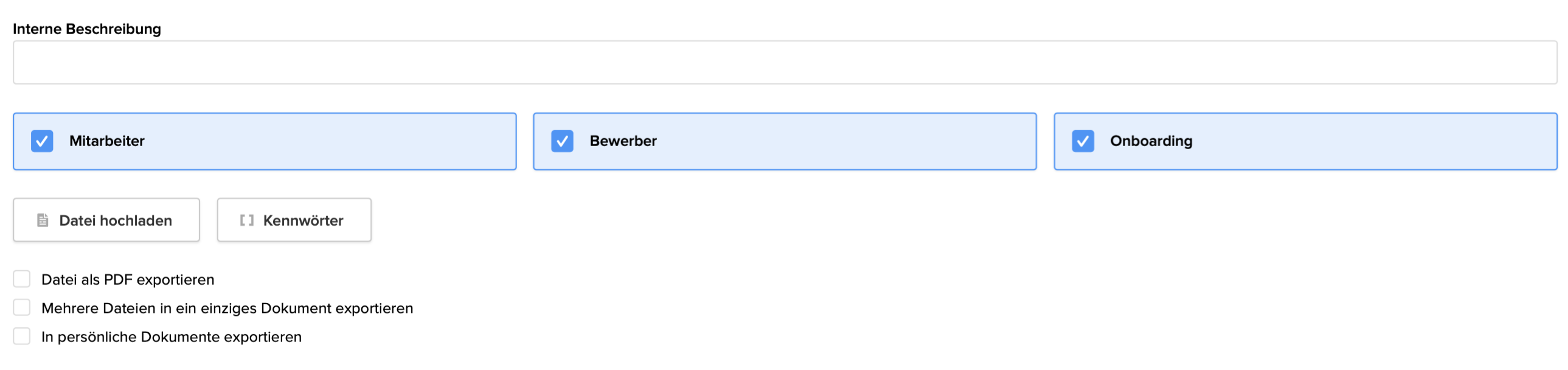Click the Datei als PDF exportieren label text
This screenshot has height=370, width=1568.
[127, 278]
